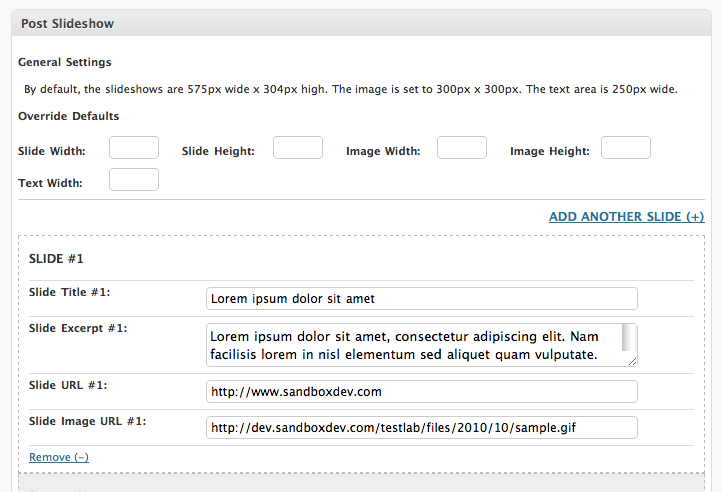
Task: Click the General Settings heading
Action: tap(65, 62)
